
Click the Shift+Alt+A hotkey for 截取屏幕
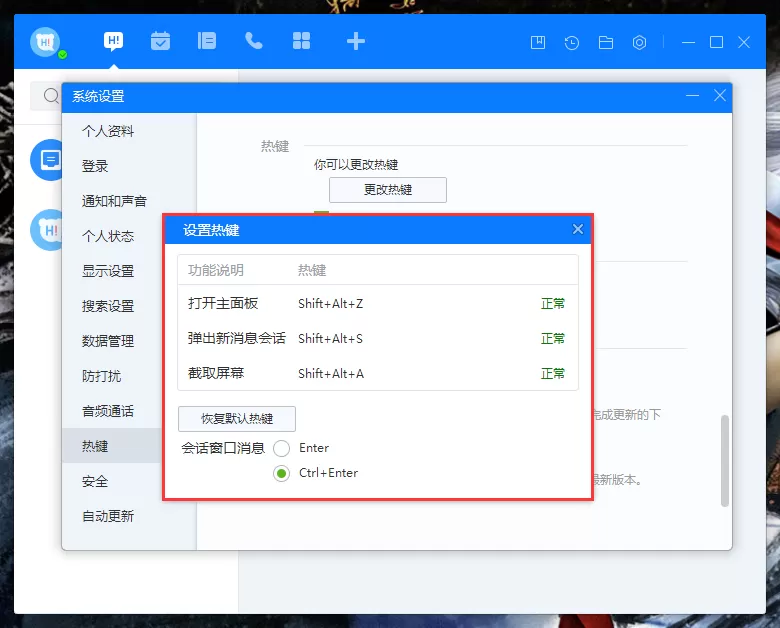point(331,373)
